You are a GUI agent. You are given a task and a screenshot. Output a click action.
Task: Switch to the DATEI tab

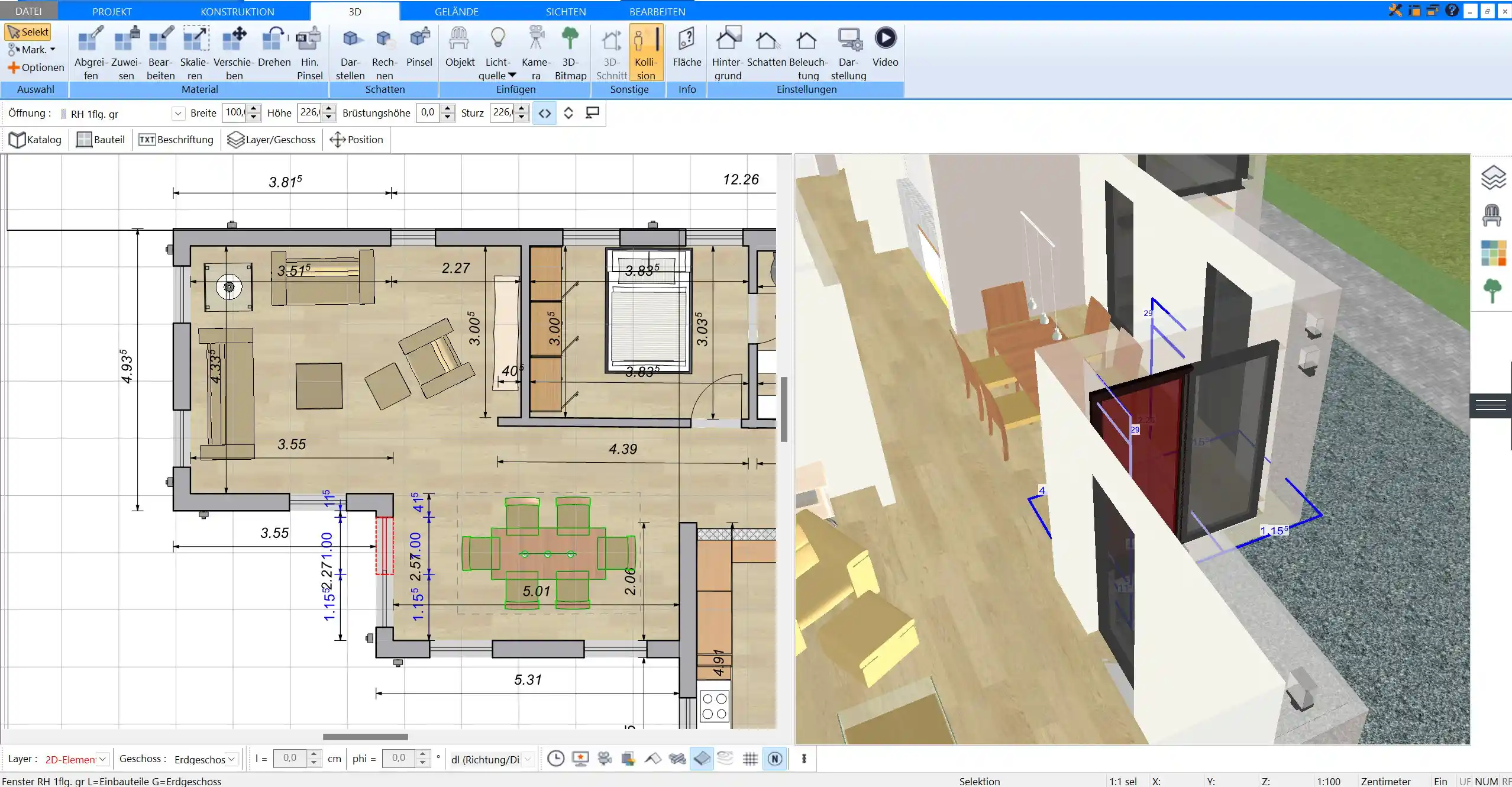click(28, 11)
